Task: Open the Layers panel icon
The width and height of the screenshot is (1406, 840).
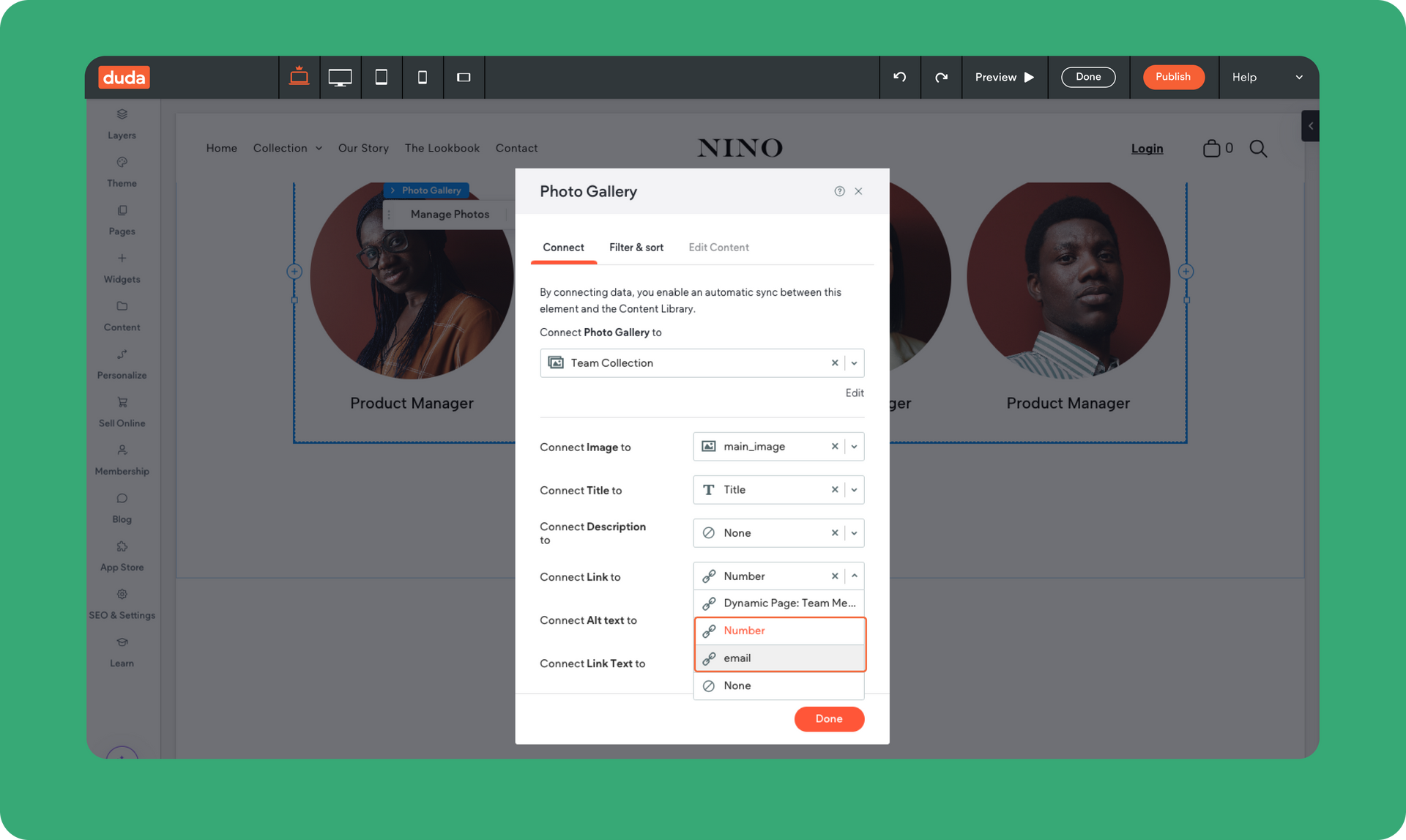Action: coord(122,115)
